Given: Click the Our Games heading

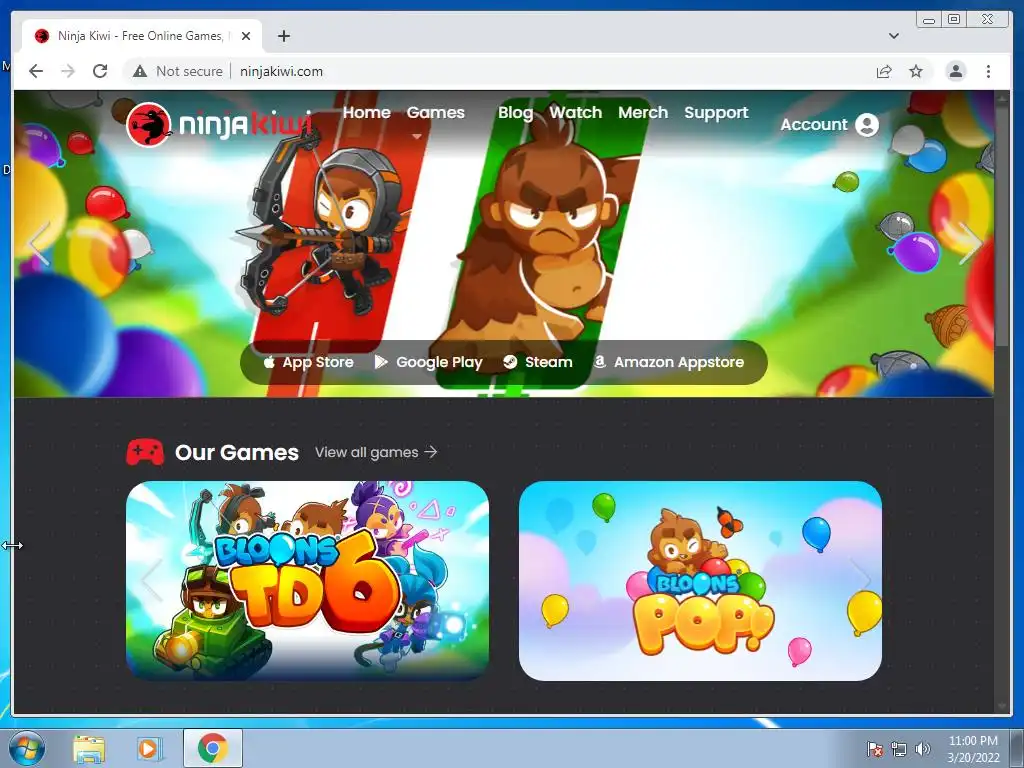Looking at the screenshot, I should pos(236,452).
